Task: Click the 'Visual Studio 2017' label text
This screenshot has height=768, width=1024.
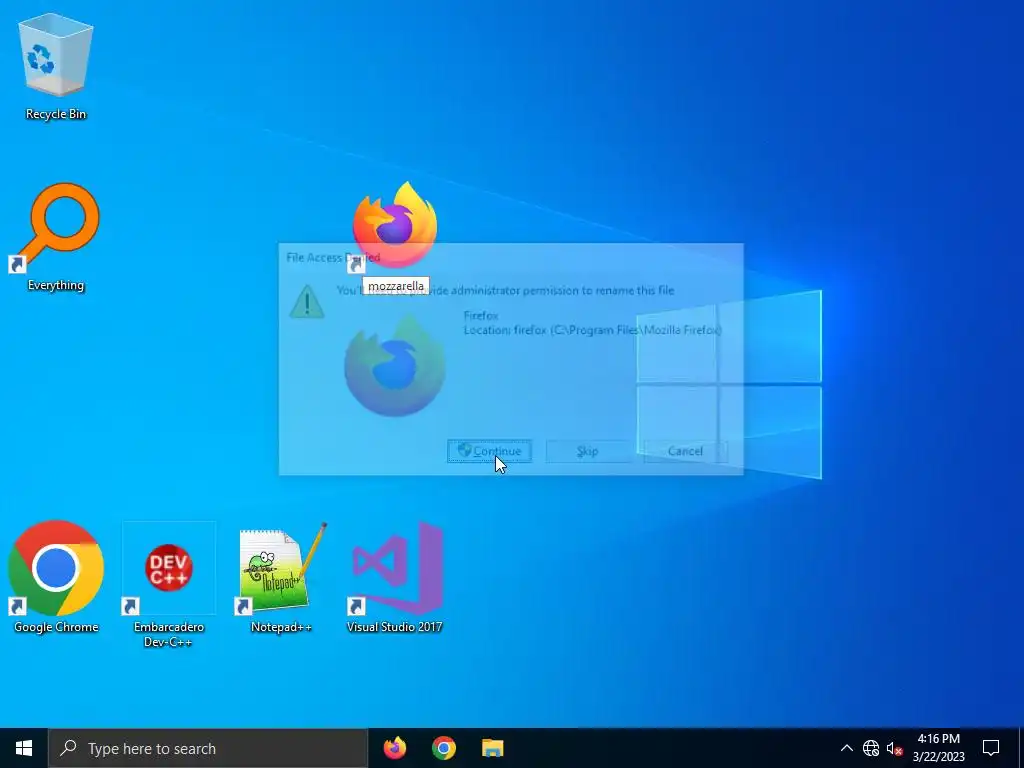Action: [x=394, y=627]
